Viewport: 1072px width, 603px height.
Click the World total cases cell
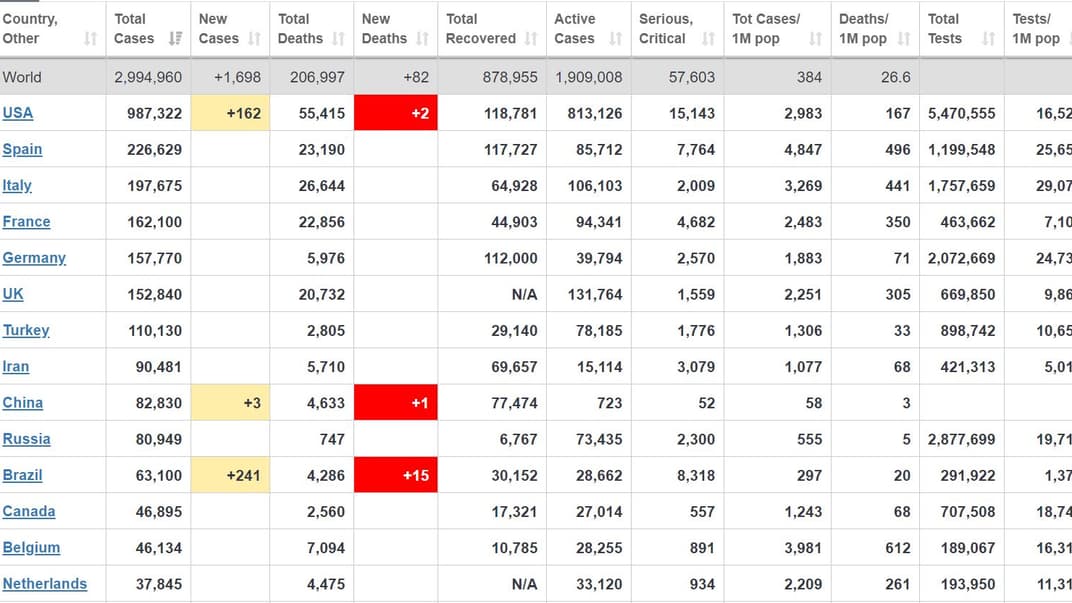[148, 77]
